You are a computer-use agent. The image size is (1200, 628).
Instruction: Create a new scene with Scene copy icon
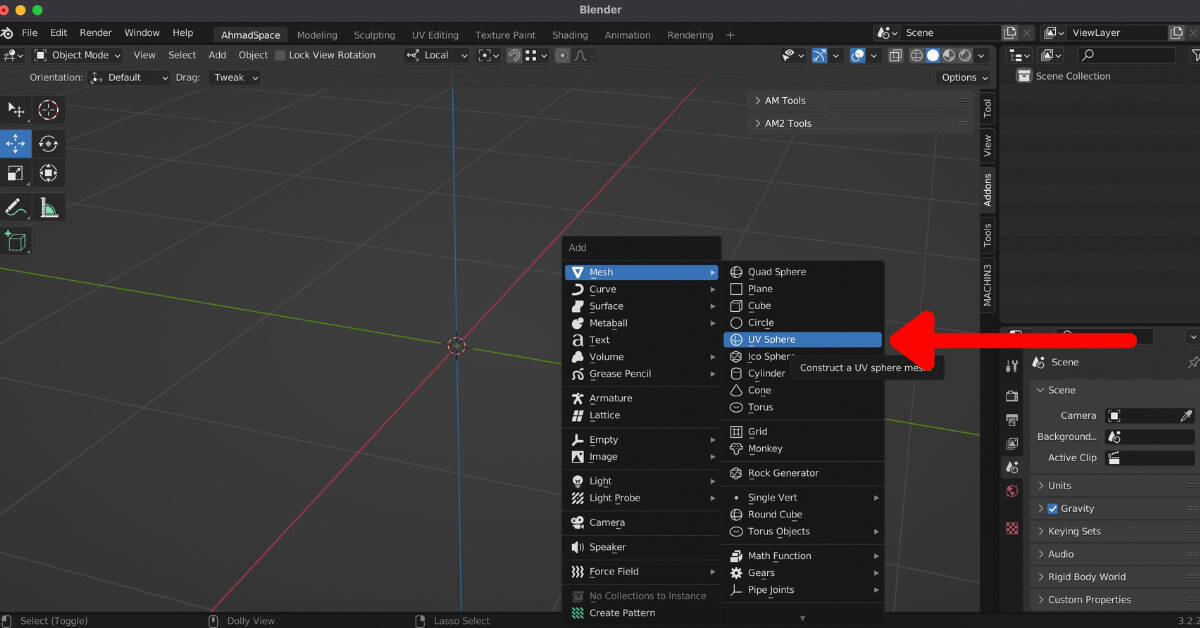(x=1010, y=33)
